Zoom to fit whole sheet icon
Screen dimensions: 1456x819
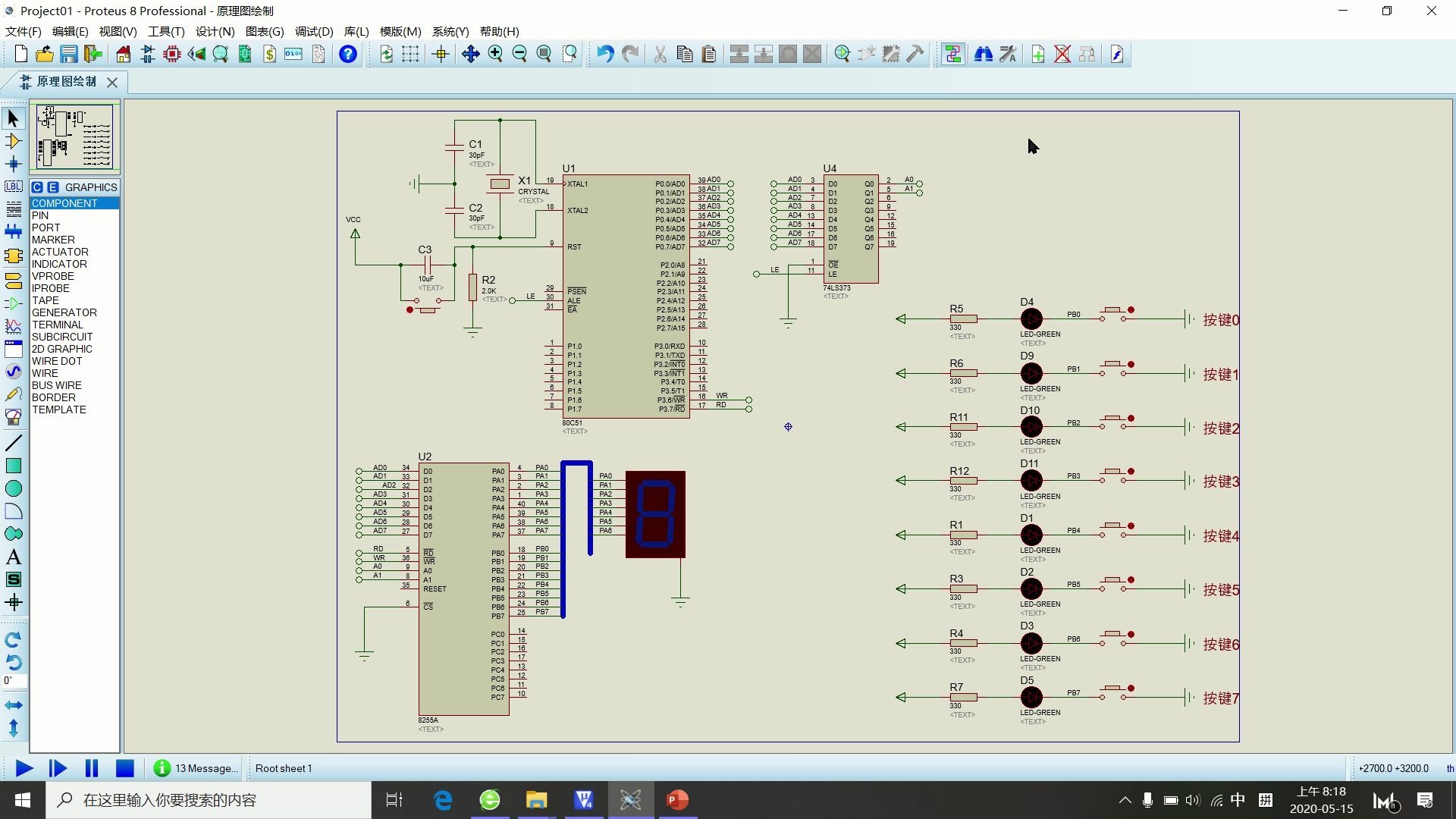544,54
